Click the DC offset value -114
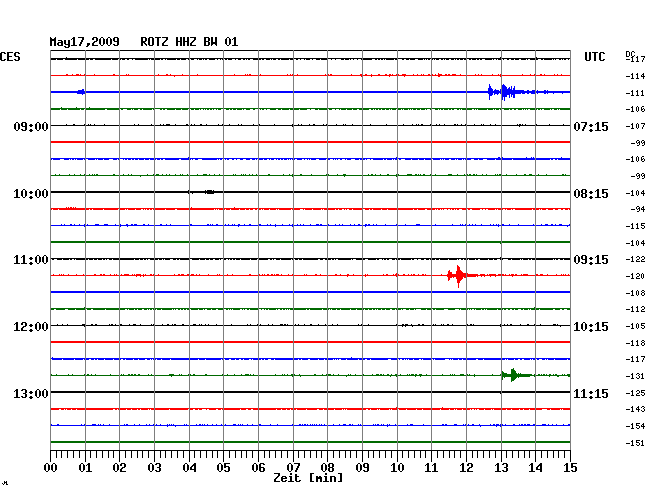 (x=635, y=76)
